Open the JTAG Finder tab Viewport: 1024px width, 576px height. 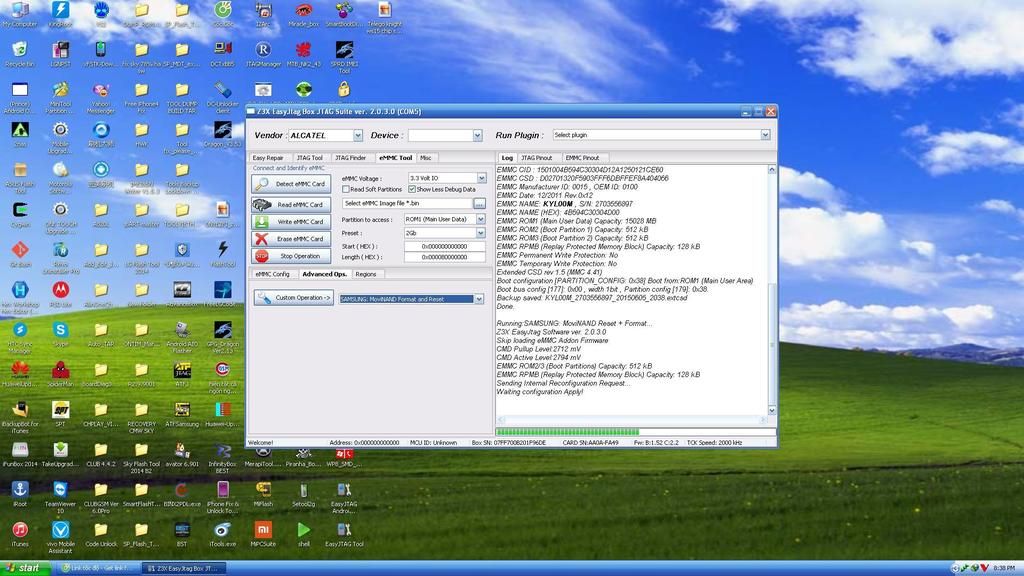coord(351,158)
